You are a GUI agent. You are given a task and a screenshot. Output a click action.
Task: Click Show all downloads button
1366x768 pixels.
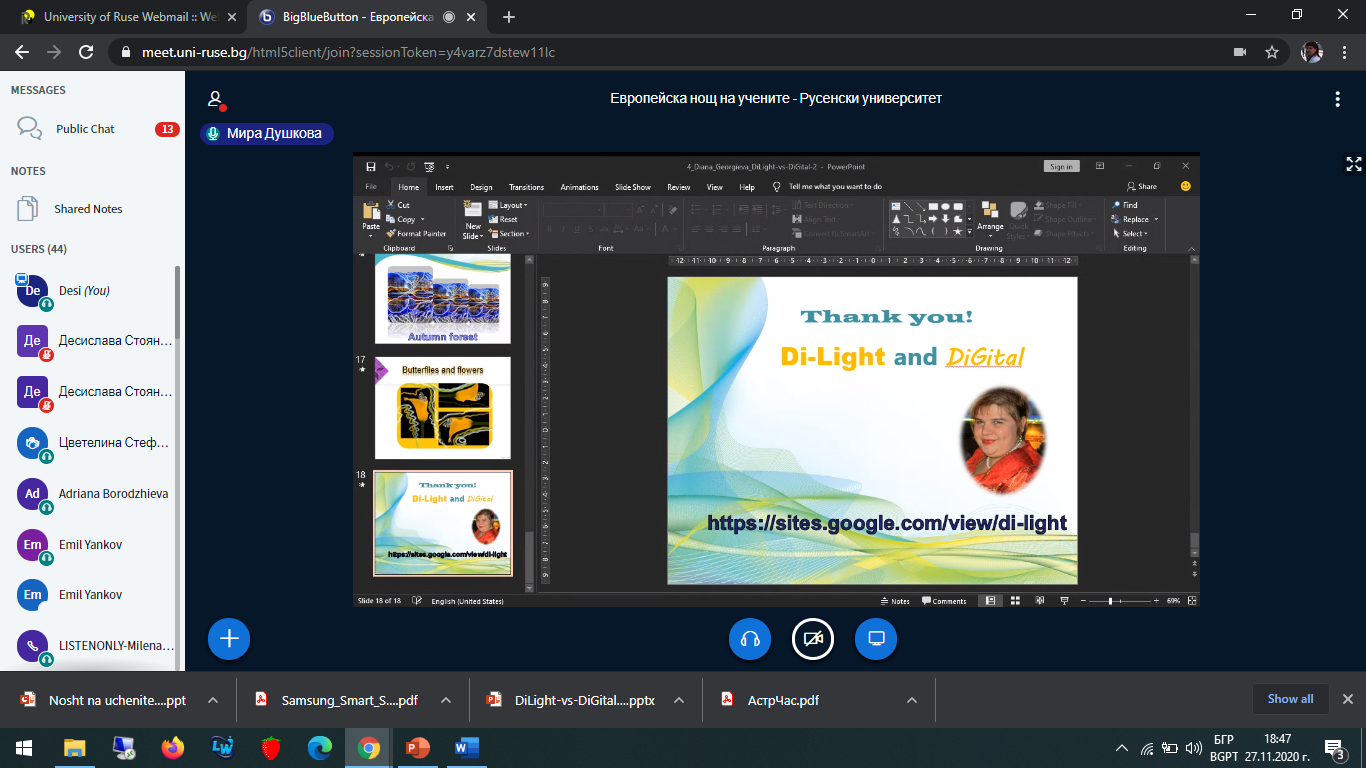[x=1290, y=699]
